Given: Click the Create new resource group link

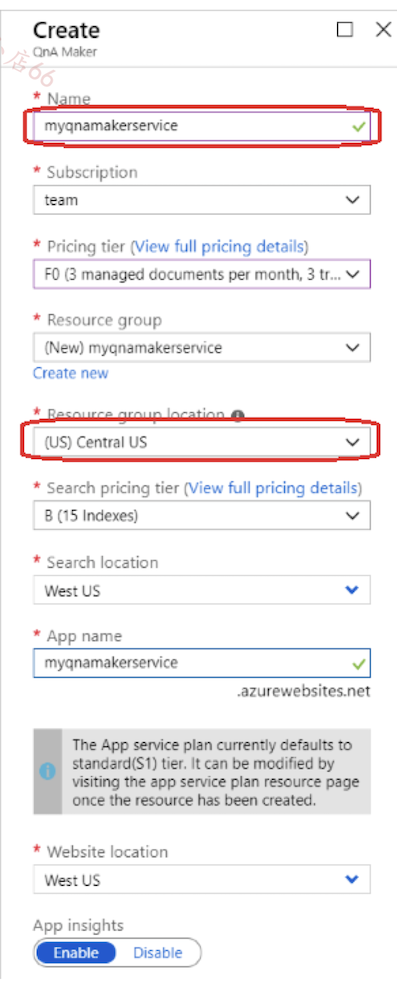Looking at the screenshot, I should click(x=71, y=374).
